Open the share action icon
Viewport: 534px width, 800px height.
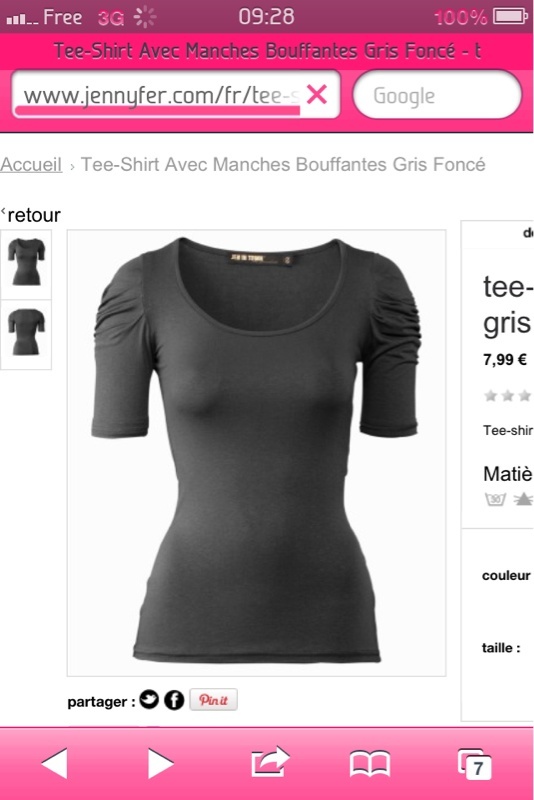tap(270, 762)
